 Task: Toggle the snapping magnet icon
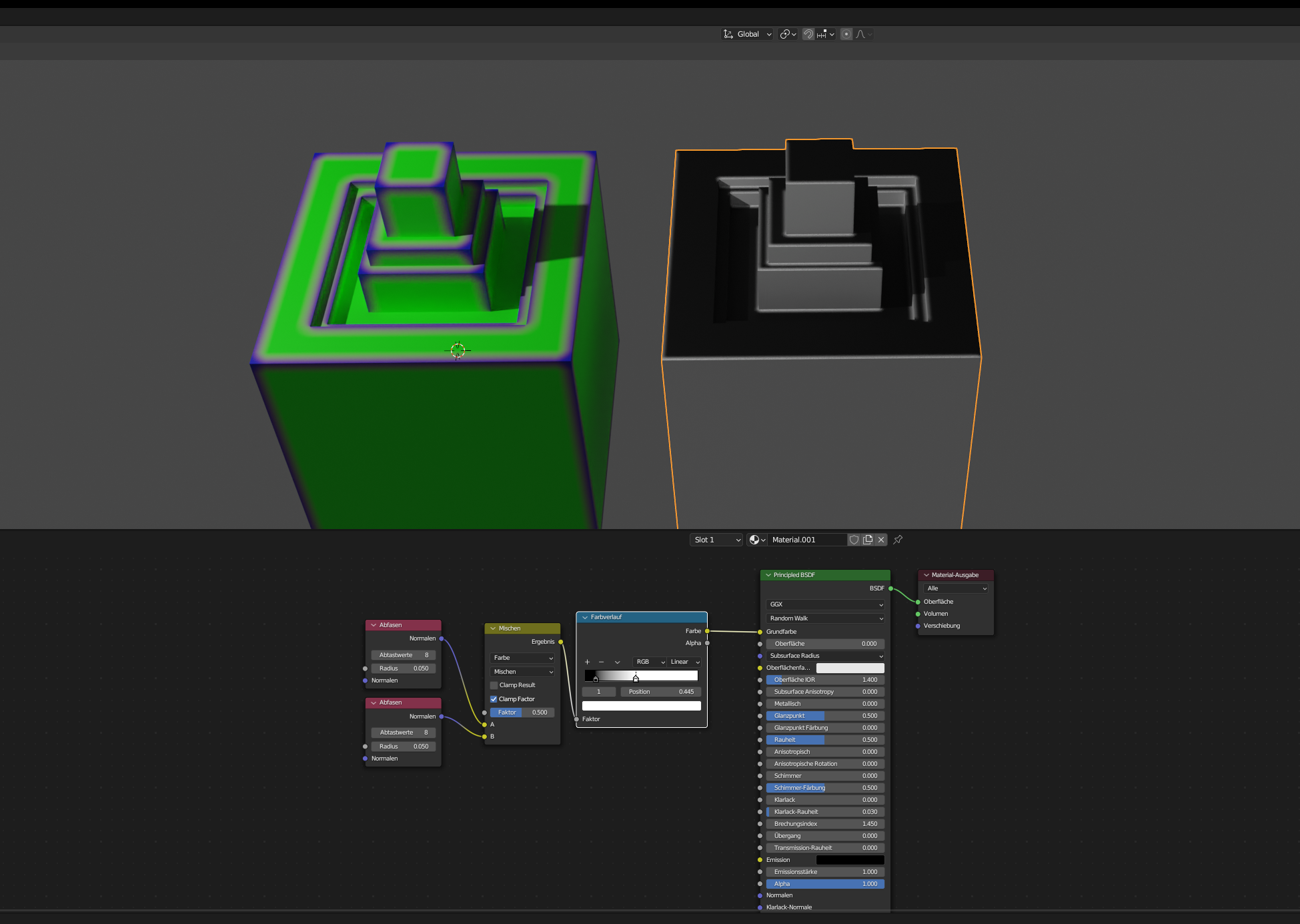click(808, 34)
